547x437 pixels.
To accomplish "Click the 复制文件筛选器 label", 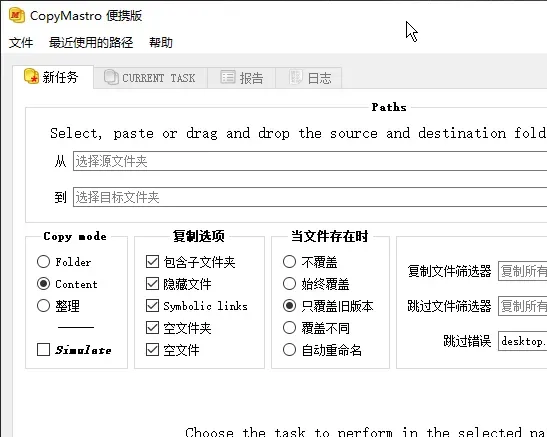I will pos(449,271).
